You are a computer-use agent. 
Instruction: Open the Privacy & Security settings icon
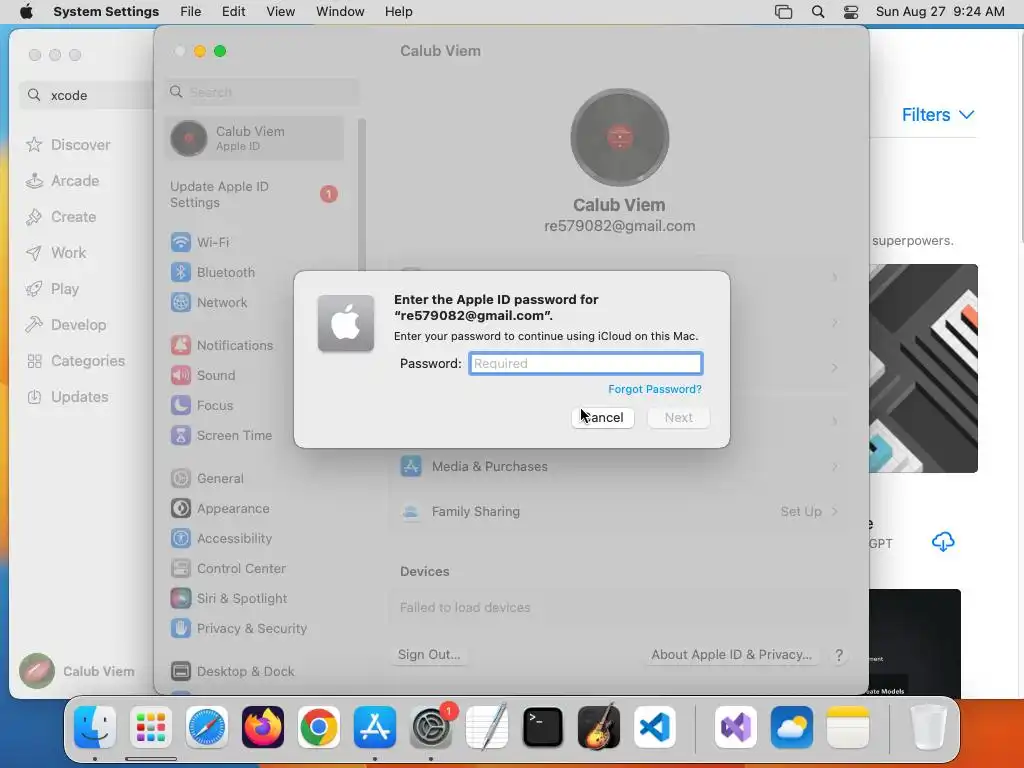point(181,629)
